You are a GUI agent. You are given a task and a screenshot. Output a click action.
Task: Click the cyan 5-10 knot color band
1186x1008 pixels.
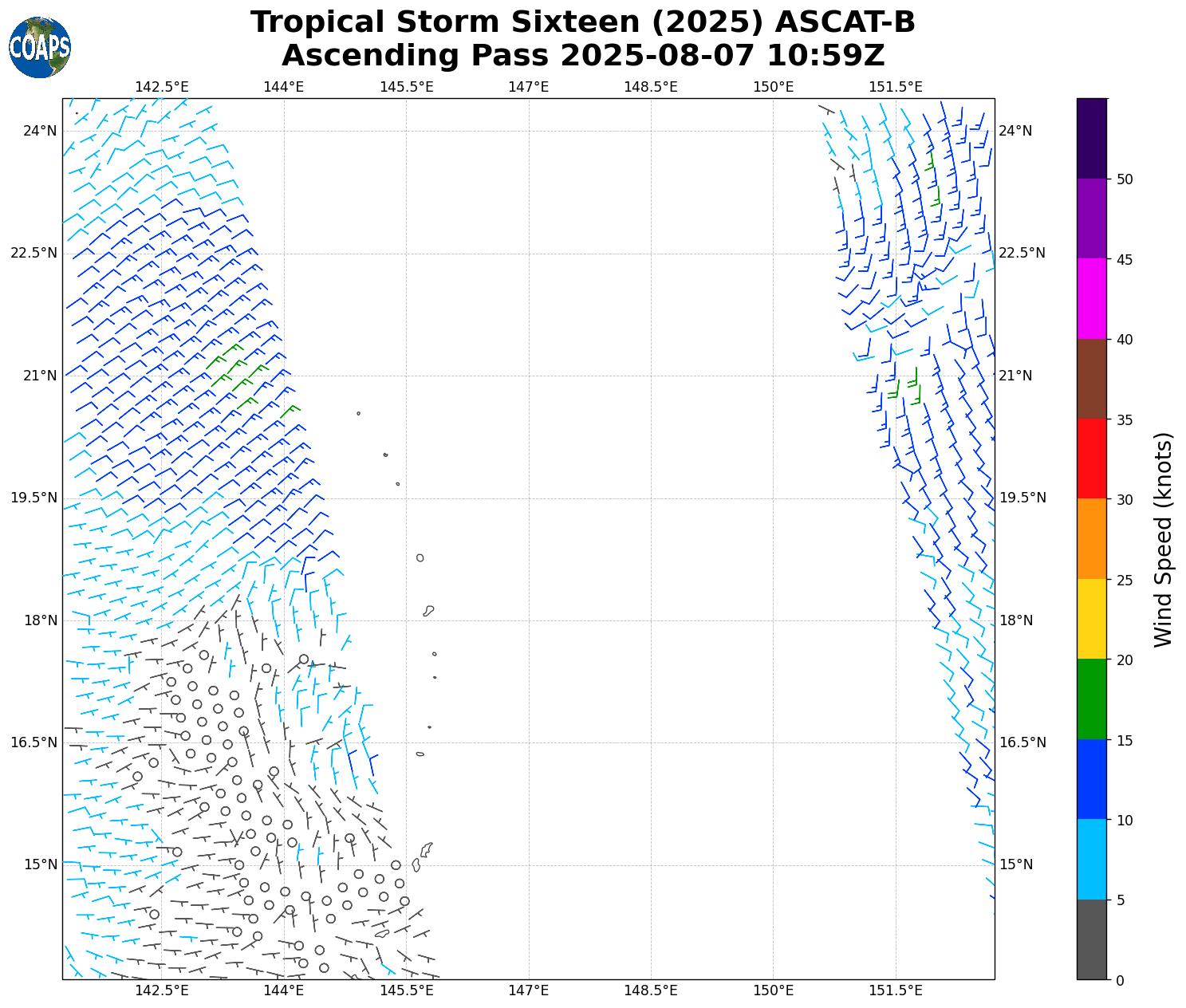(x=1091, y=859)
